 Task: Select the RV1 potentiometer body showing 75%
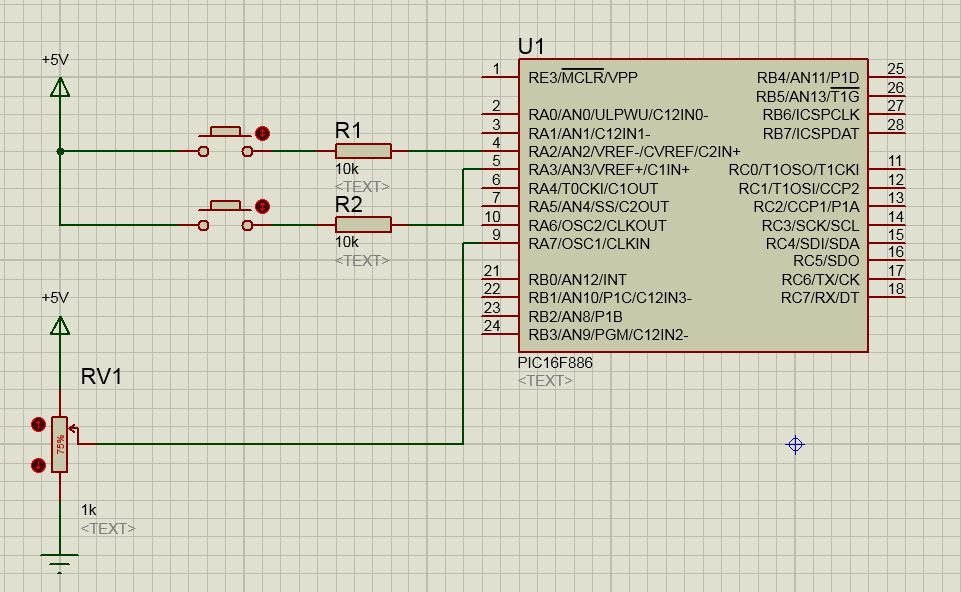click(x=59, y=444)
